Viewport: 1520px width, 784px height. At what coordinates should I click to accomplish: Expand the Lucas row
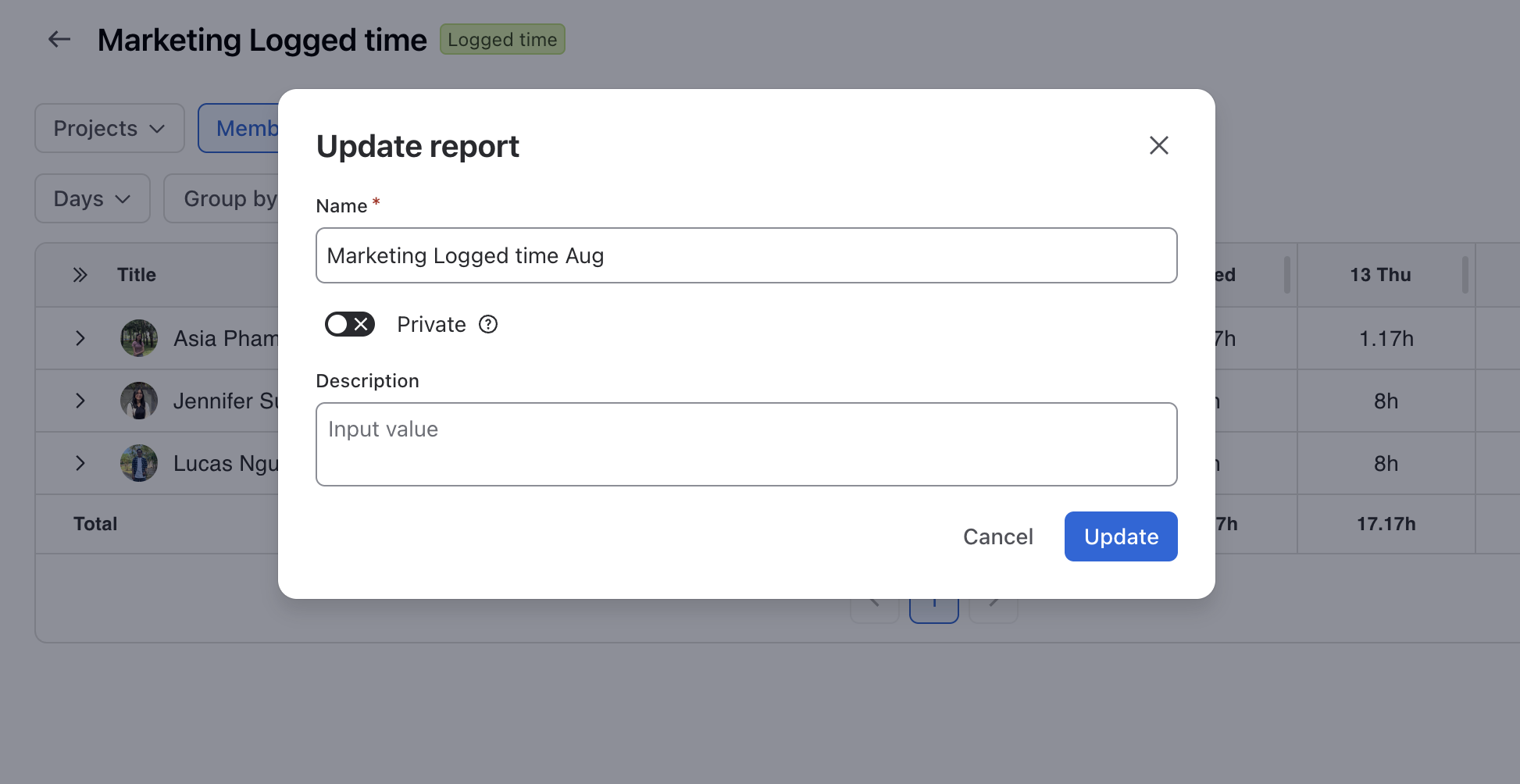coord(80,463)
